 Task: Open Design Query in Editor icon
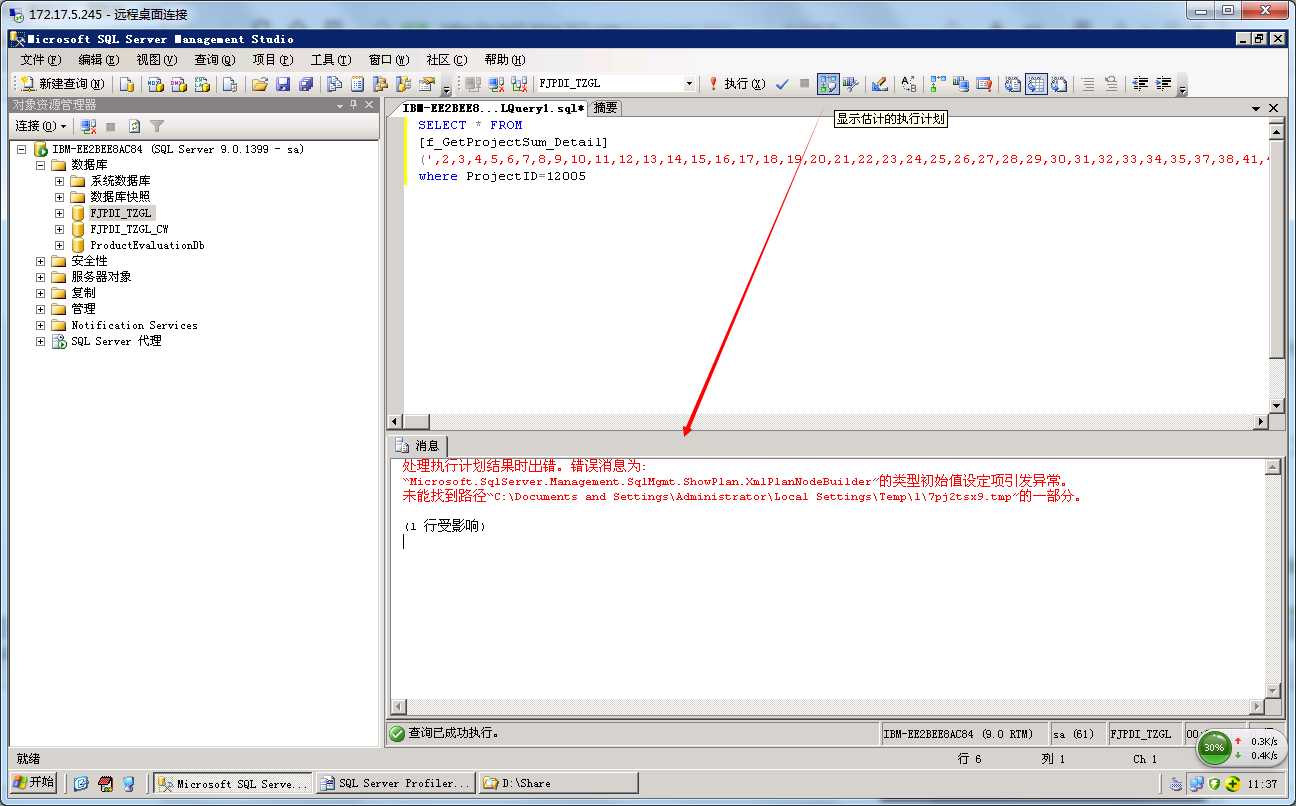click(880, 84)
